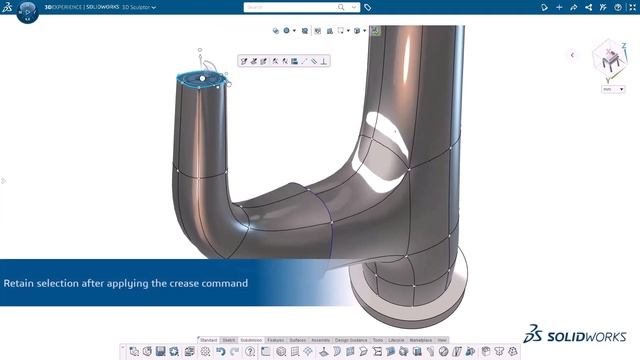Click the view orientation cube
This screenshot has height=360, width=640.
pyautogui.click(x=611, y=60)
